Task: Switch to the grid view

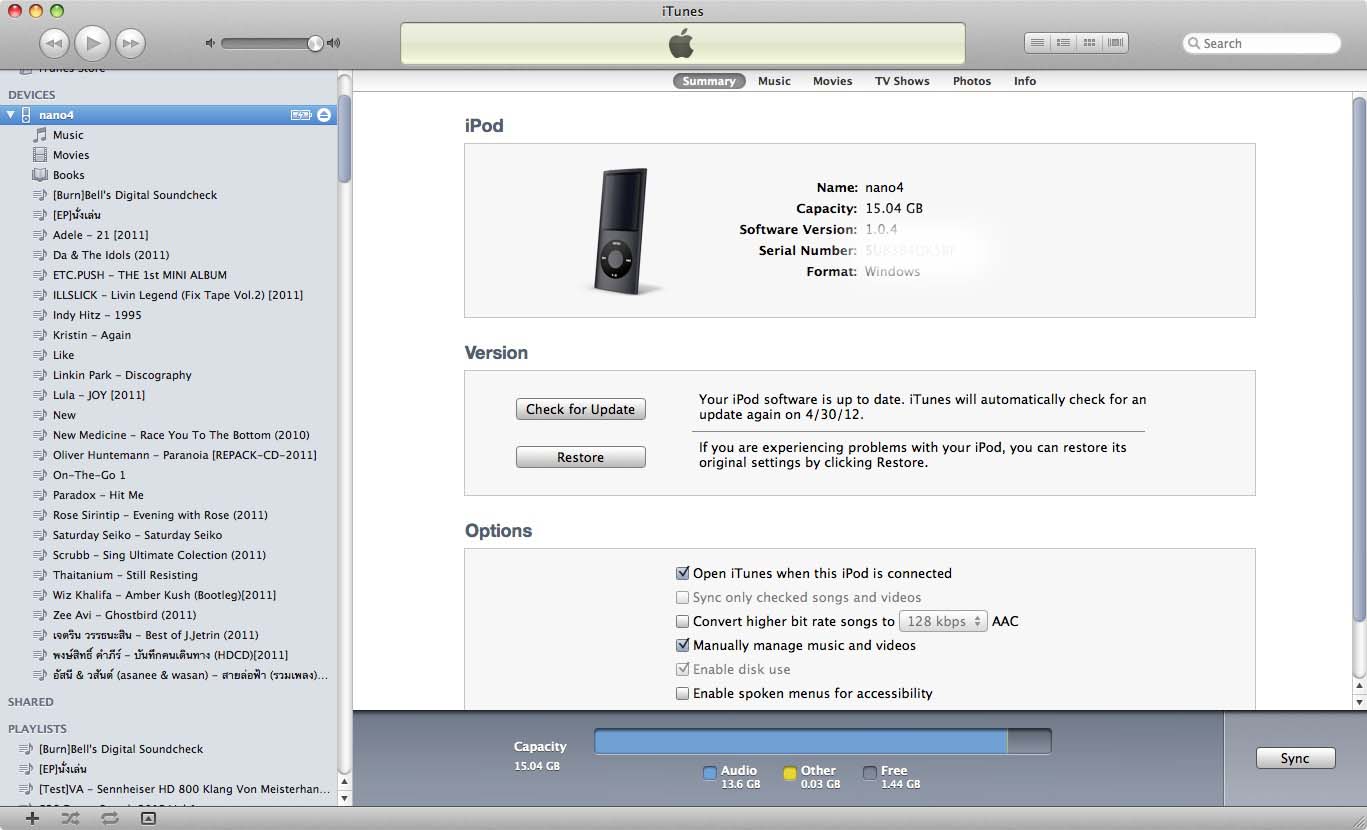Action: [1089, 43]
